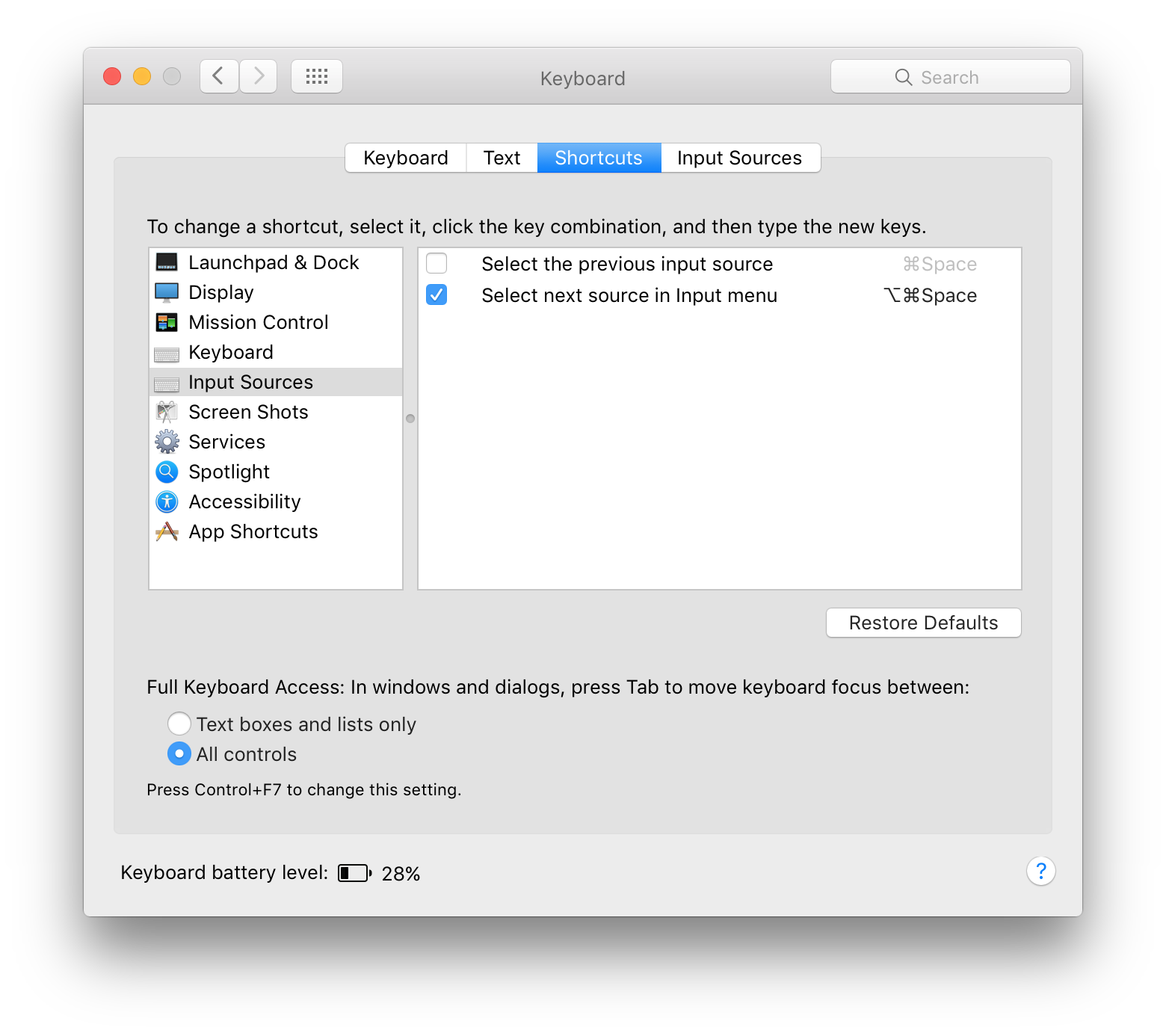Viewport: 1166px width, 1036px height.
Task: Click the pane splitter handle dot
Action: pyautogui.click(x=410, y=419)
